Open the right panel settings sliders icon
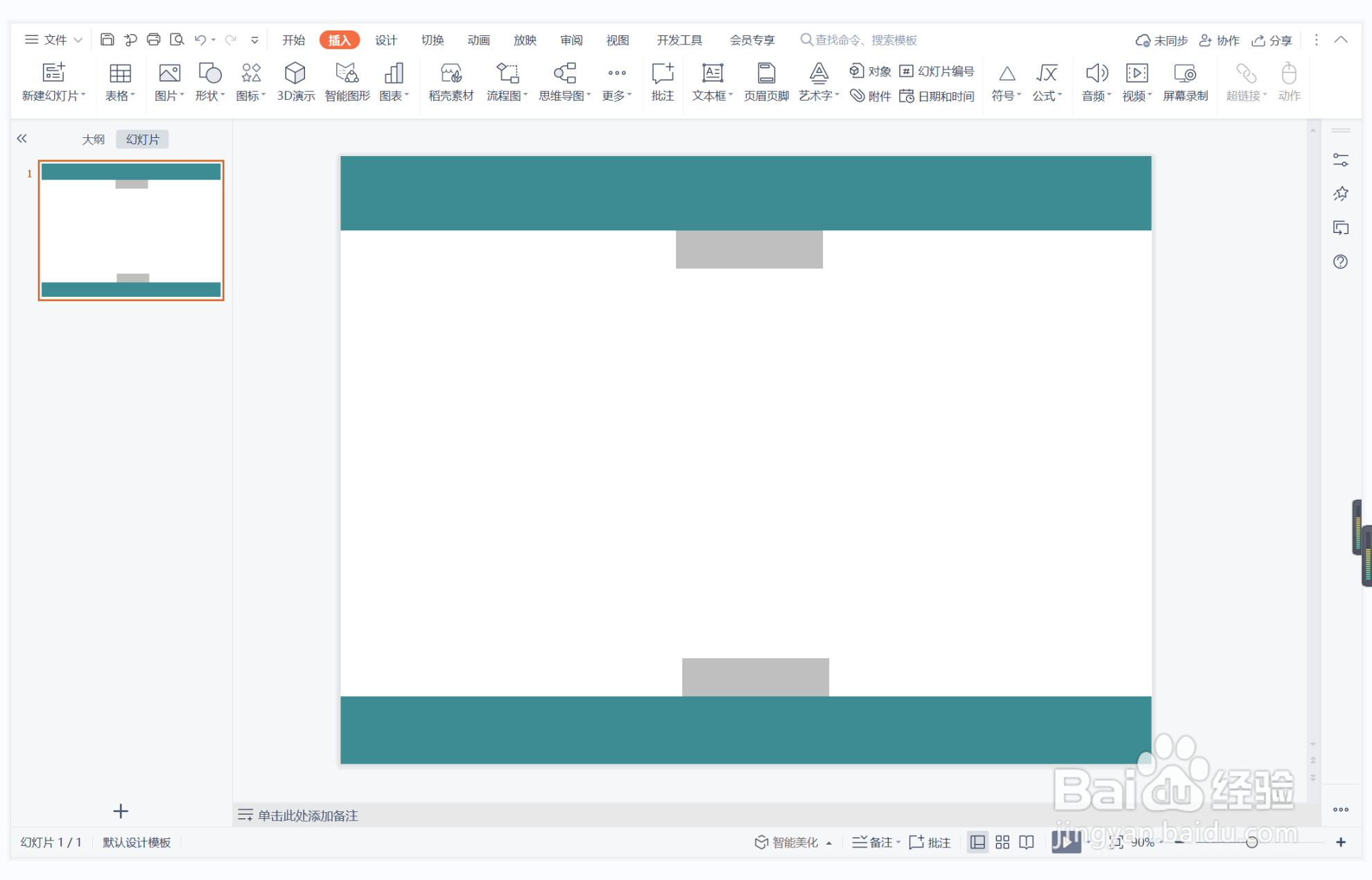The height and width of the screenshot is (880, 1372). [1340, 160]
